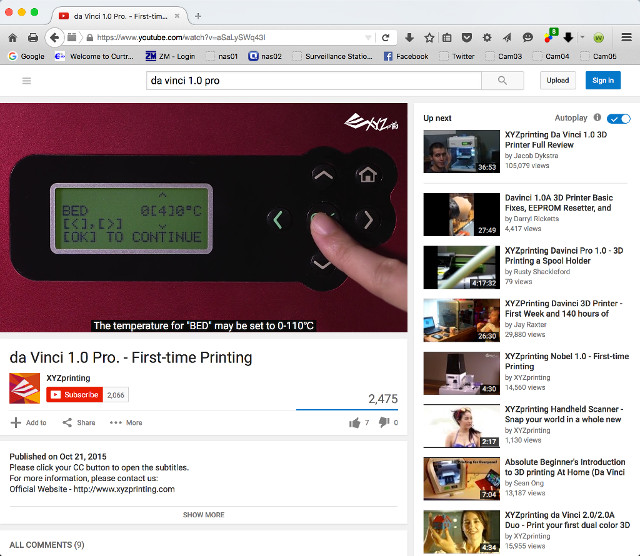Open the Twitter bookmark
The width and height of the screenshot is (640, 556).
click(457, 56)
